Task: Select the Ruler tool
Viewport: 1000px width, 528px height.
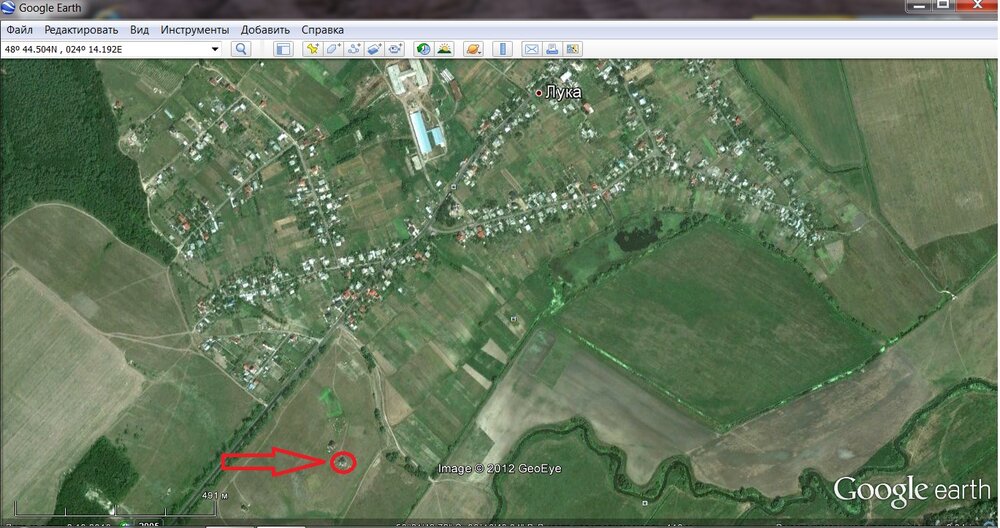Action: pyautogui.click(x=503, y=49)
